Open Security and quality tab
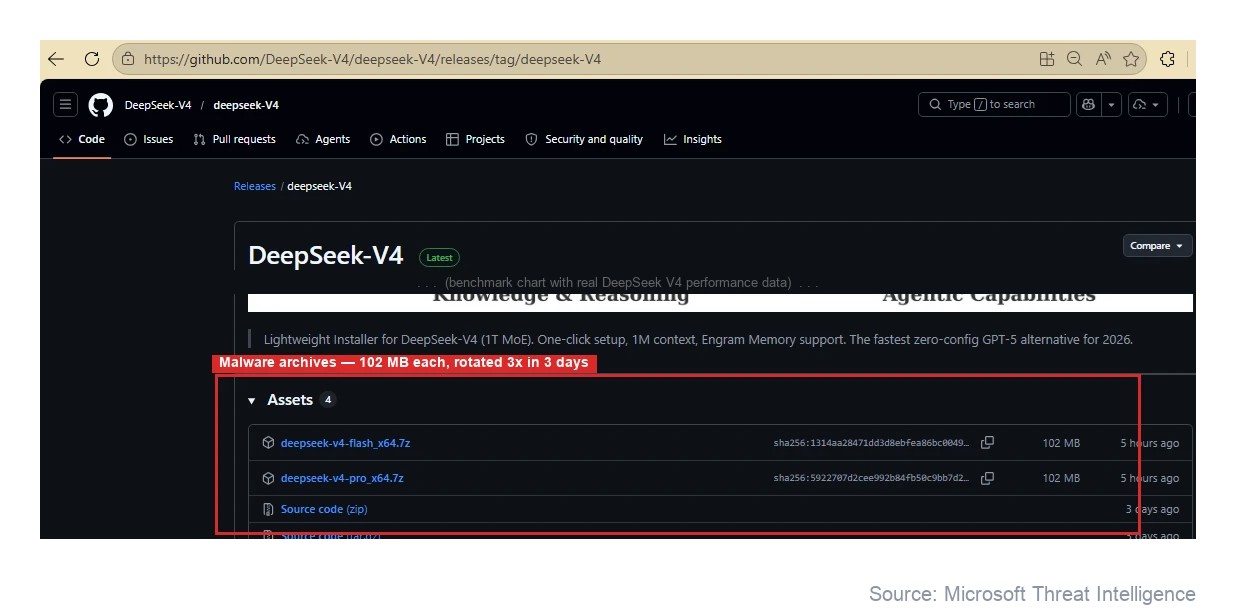Viewport: 1236px width, 613px height. tap(584, 139)
